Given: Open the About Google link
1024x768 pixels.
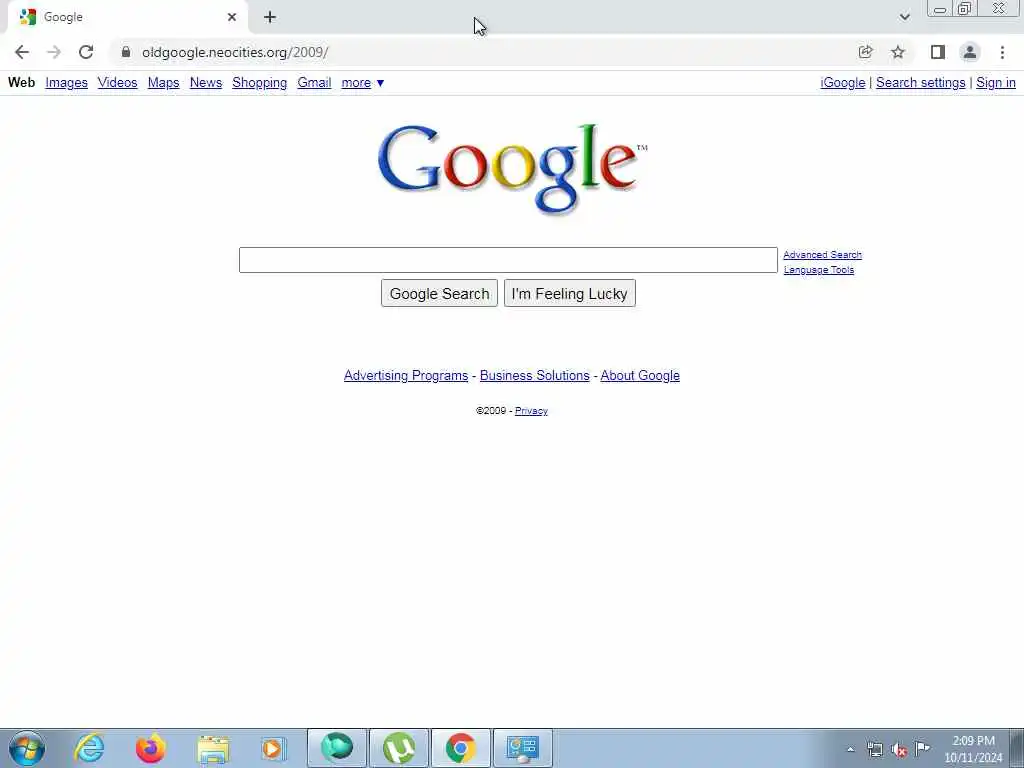Looking at the screenshot, I should point(640,376).
